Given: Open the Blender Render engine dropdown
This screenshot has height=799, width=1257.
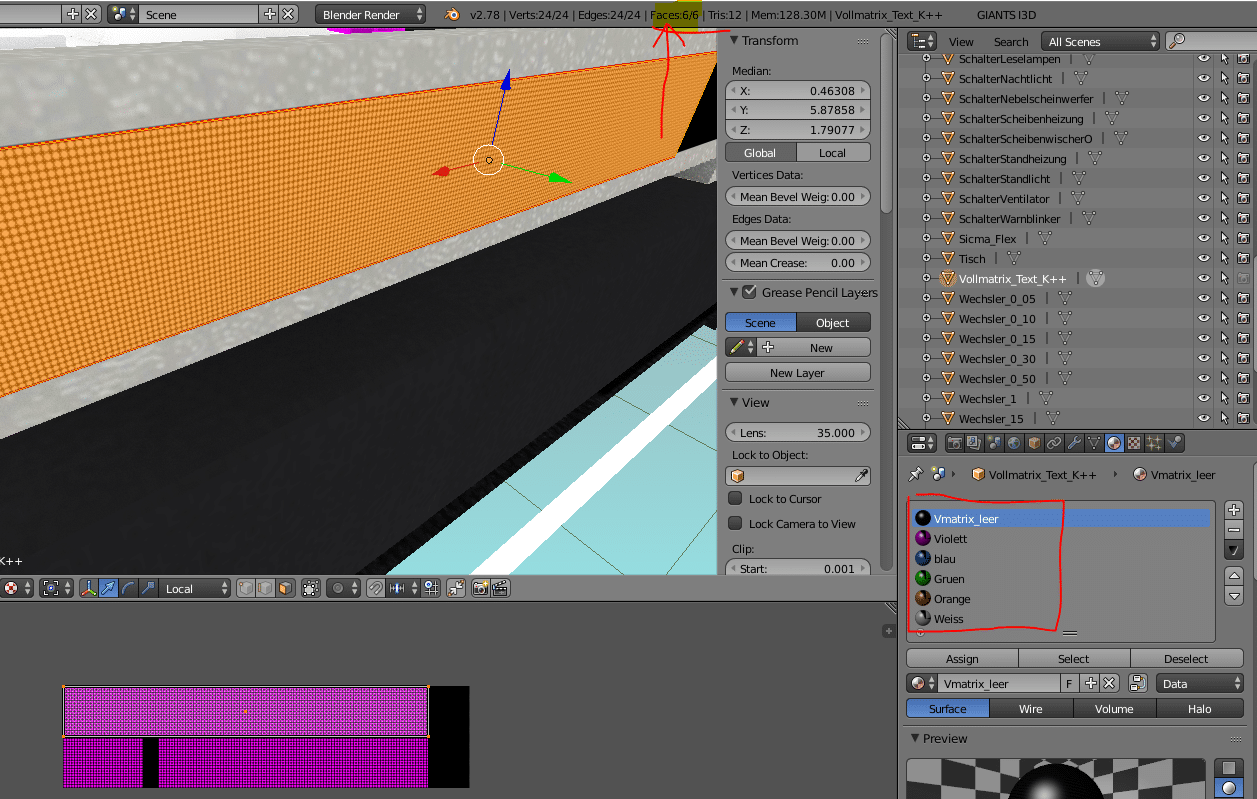Looking at the screenshot, I should (370, 15).
